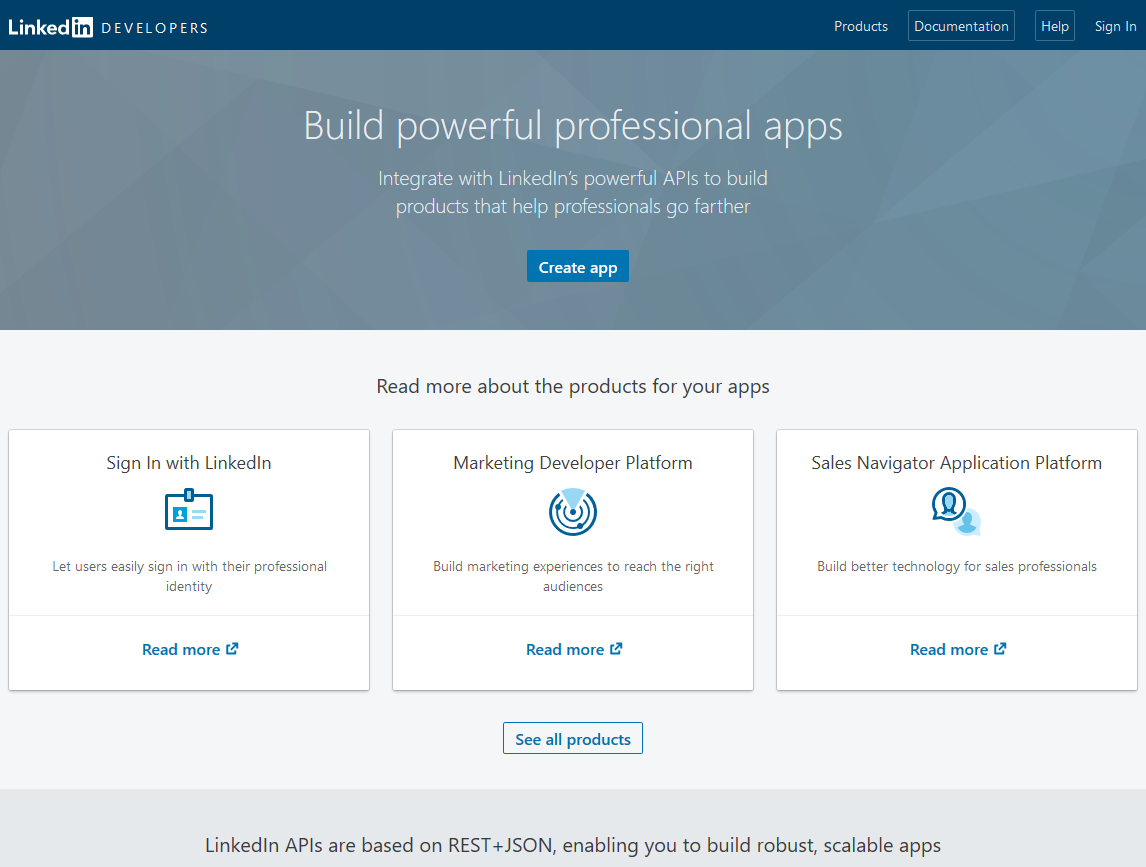The width and height of the screenshot is (1146, 867).
Task: Click the Sign In with LinkedIn badge icon
Action: [189, 510]
